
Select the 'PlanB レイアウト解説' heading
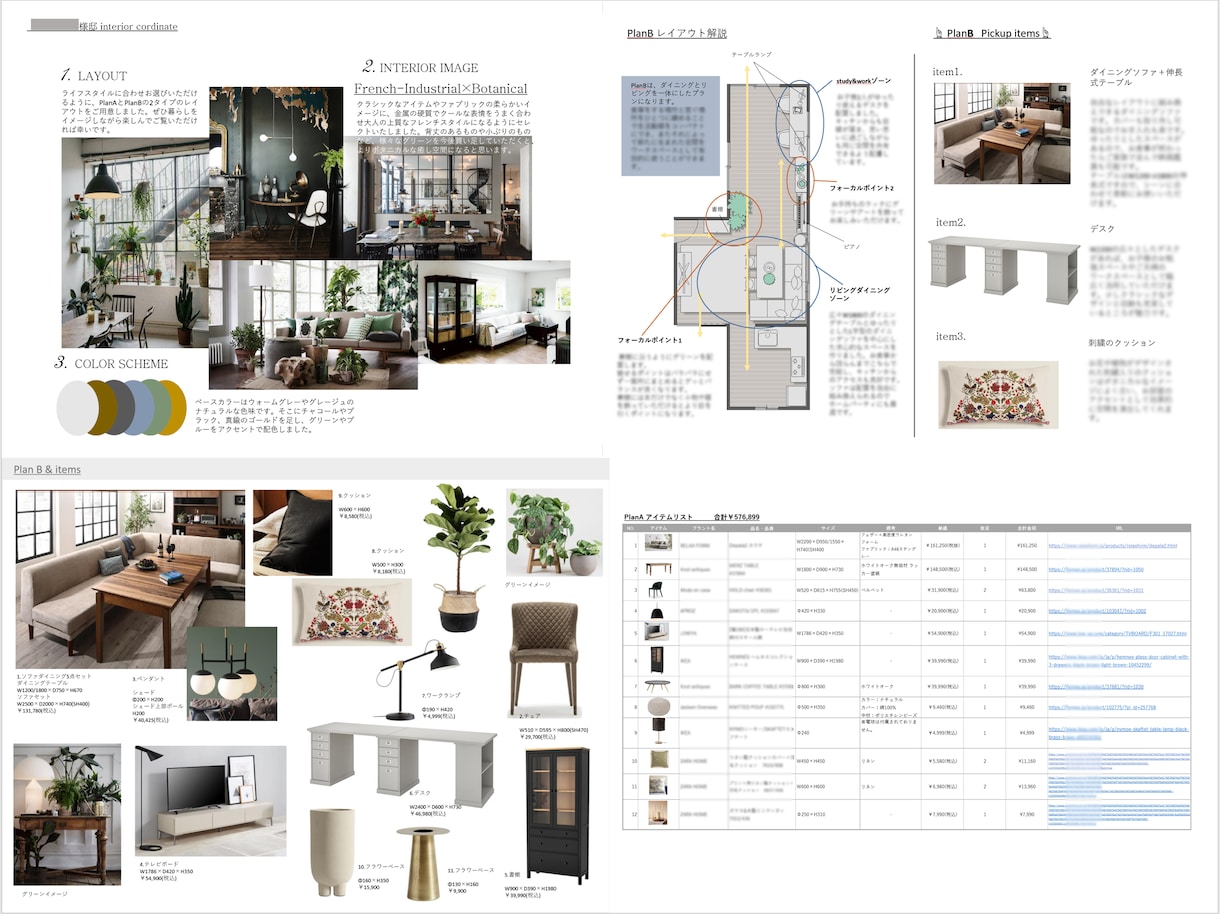tap(677, 33)
